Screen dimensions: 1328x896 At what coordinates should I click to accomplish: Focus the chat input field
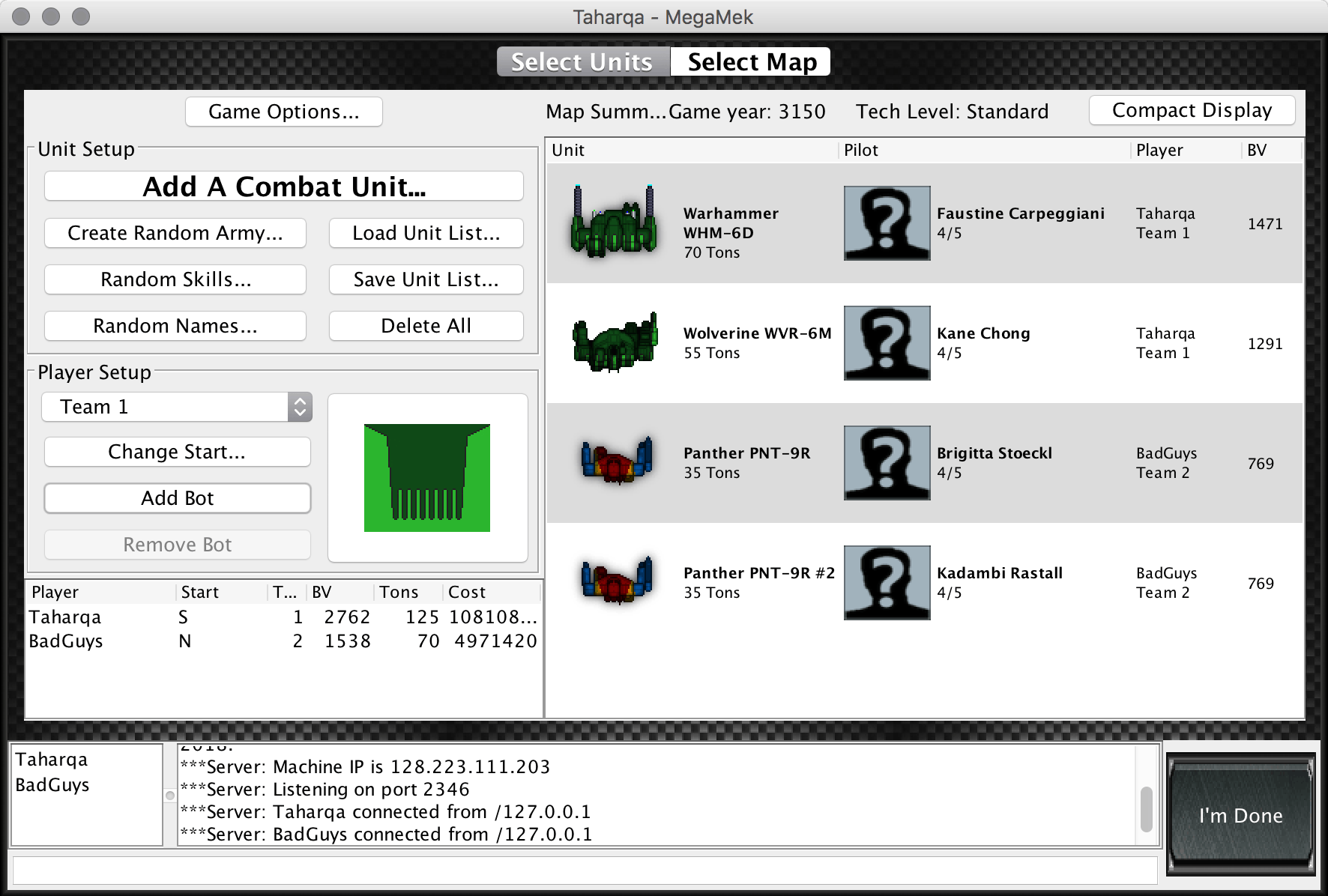coord(585,871)
